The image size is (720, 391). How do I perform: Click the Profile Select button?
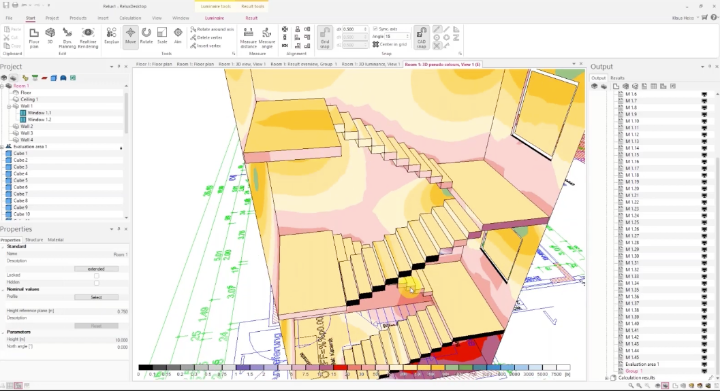tap(96, 297)
